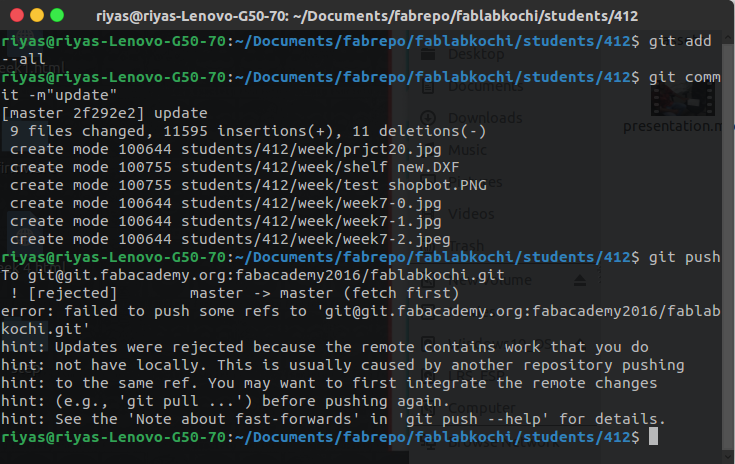Minimize the terminal using yellow button

click(37, 15)
